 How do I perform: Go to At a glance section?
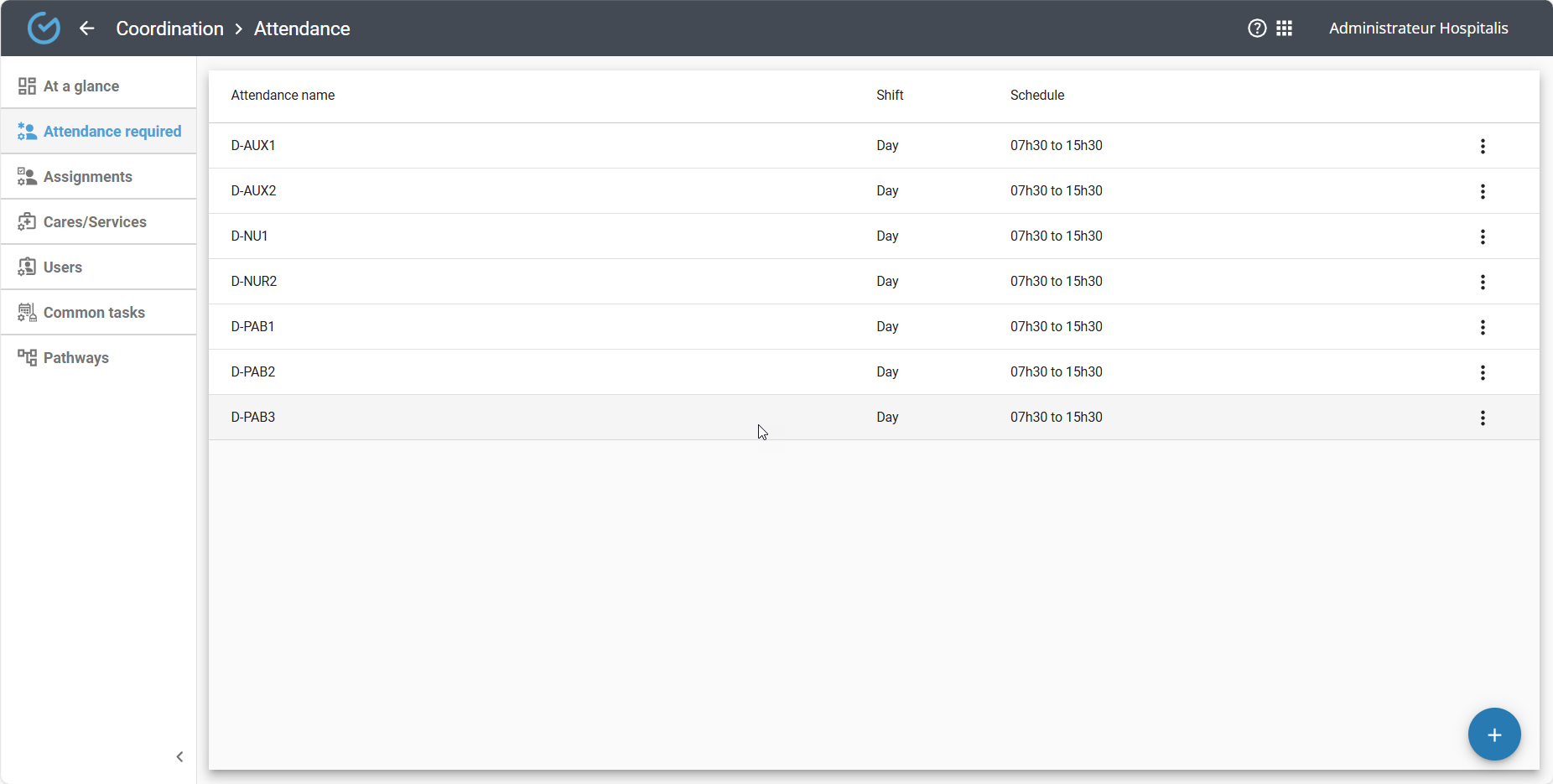pos(81,86)
